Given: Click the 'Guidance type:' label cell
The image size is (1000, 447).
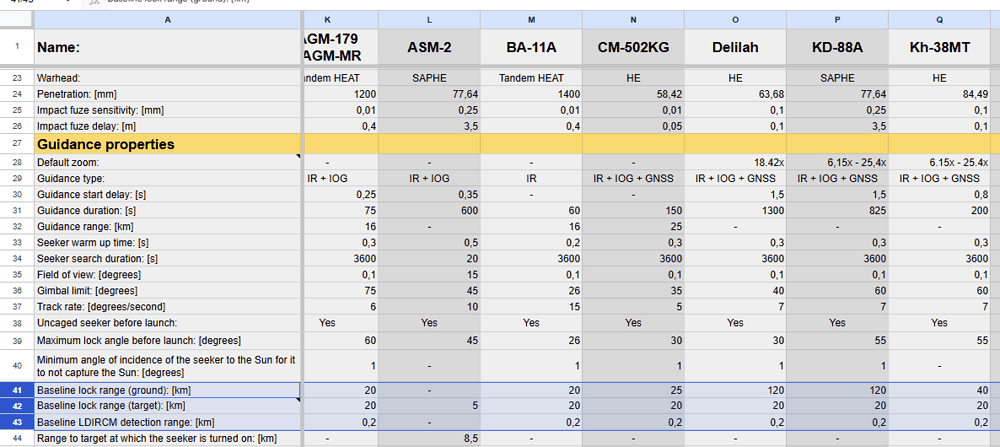Looking at the screenshot, I should pos(168,179).
